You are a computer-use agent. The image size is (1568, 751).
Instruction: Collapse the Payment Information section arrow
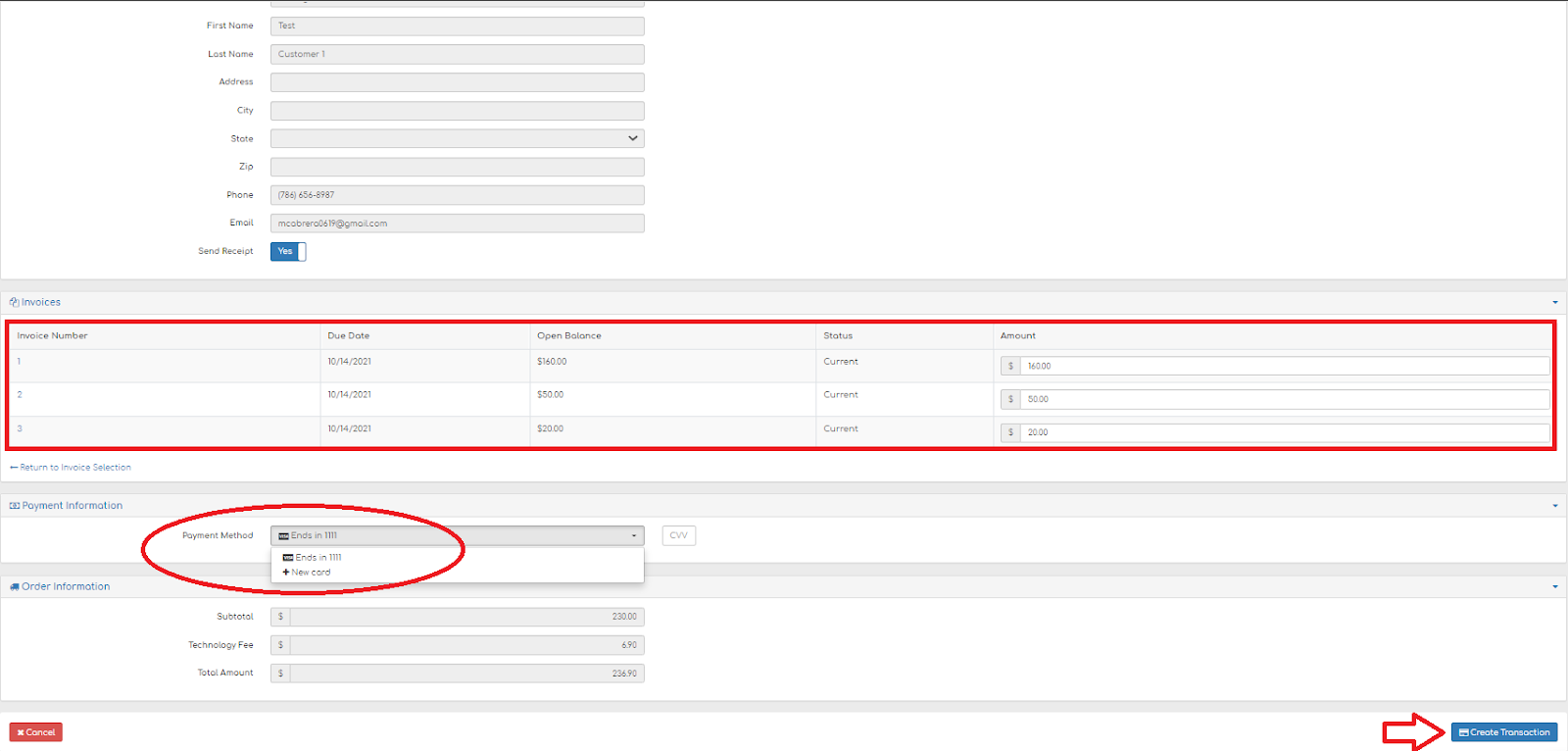pyautogui.click(x=1554, y=506)
